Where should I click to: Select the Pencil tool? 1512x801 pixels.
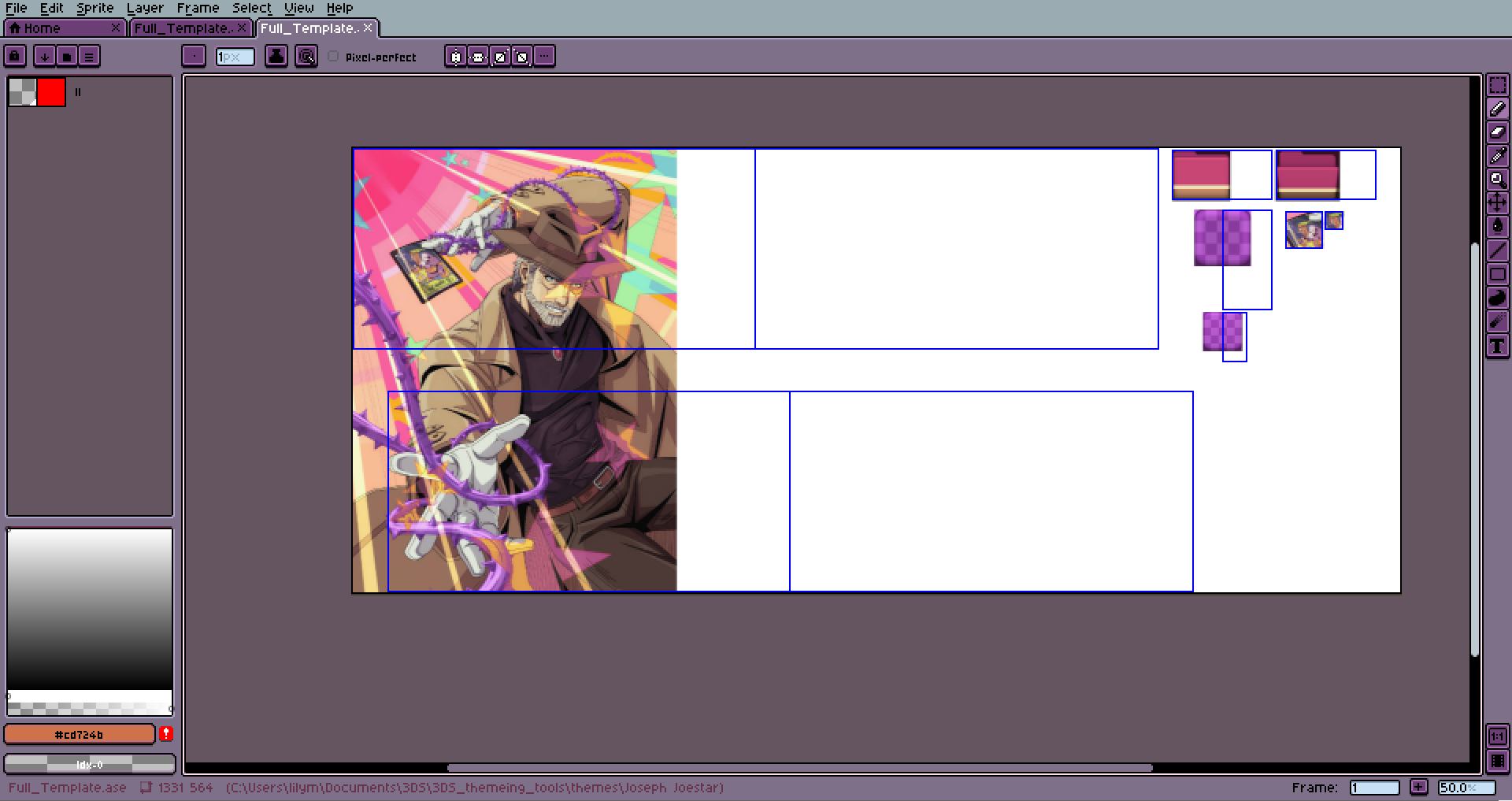pyautogui.click(x=1497, y=109)
